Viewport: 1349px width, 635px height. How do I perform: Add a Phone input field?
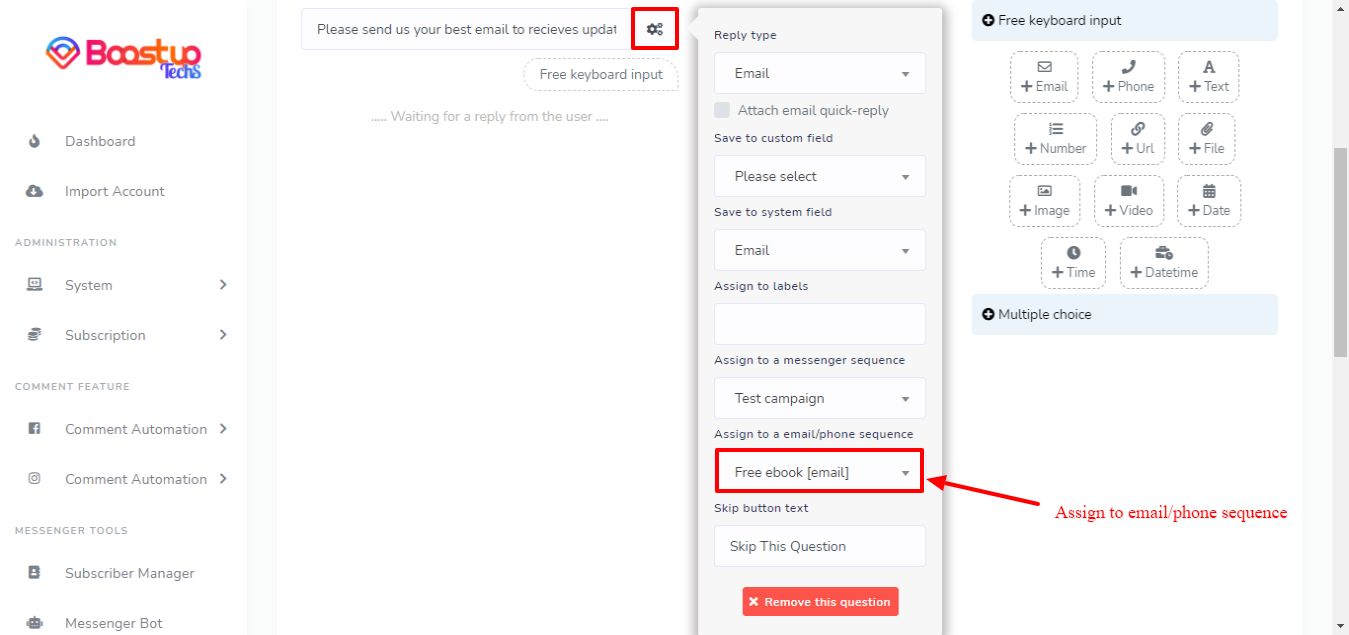1128,77
